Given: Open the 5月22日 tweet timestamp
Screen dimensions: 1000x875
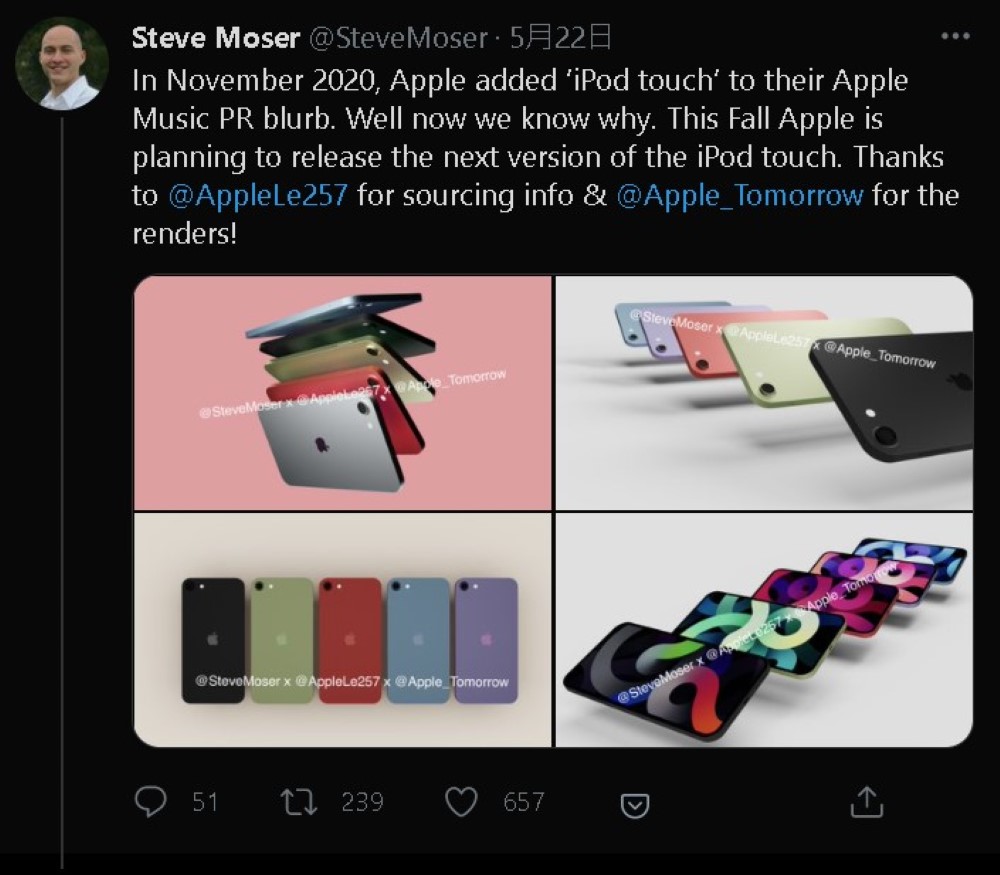Looking at the screenshot, I should coord(561,38).
